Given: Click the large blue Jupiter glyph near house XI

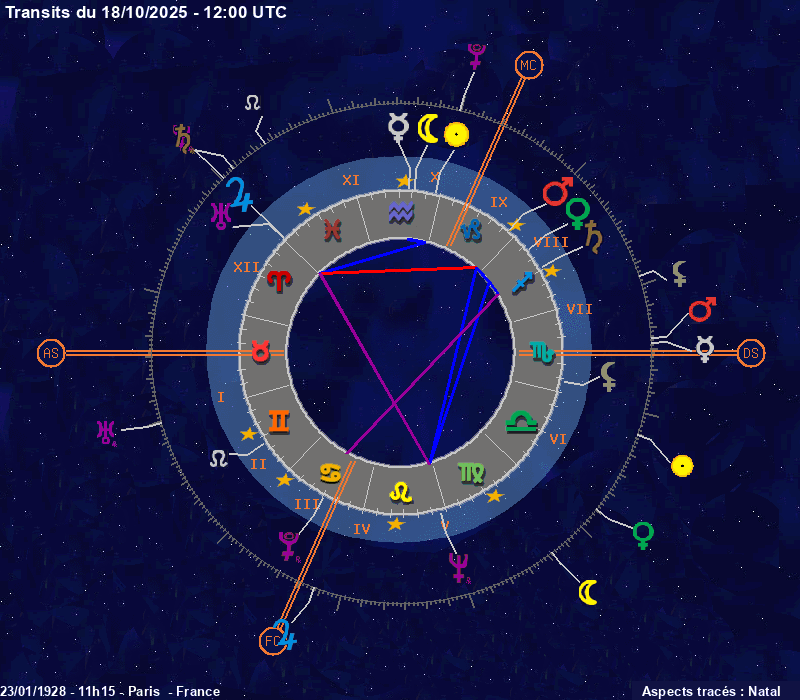Looking at the screenshot, I should click(239, 191).
